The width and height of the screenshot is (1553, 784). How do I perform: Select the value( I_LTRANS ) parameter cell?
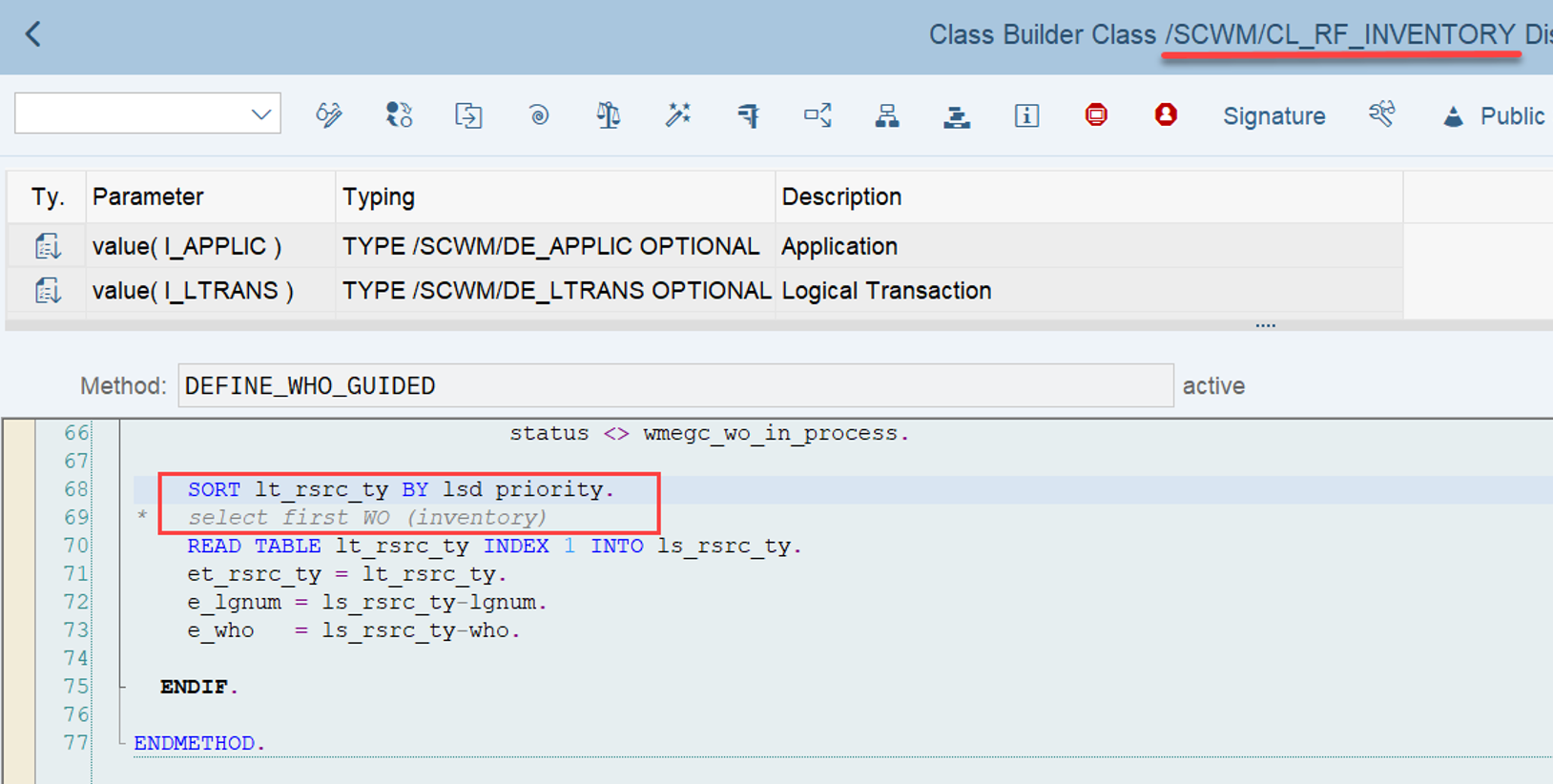click(211, 290)
